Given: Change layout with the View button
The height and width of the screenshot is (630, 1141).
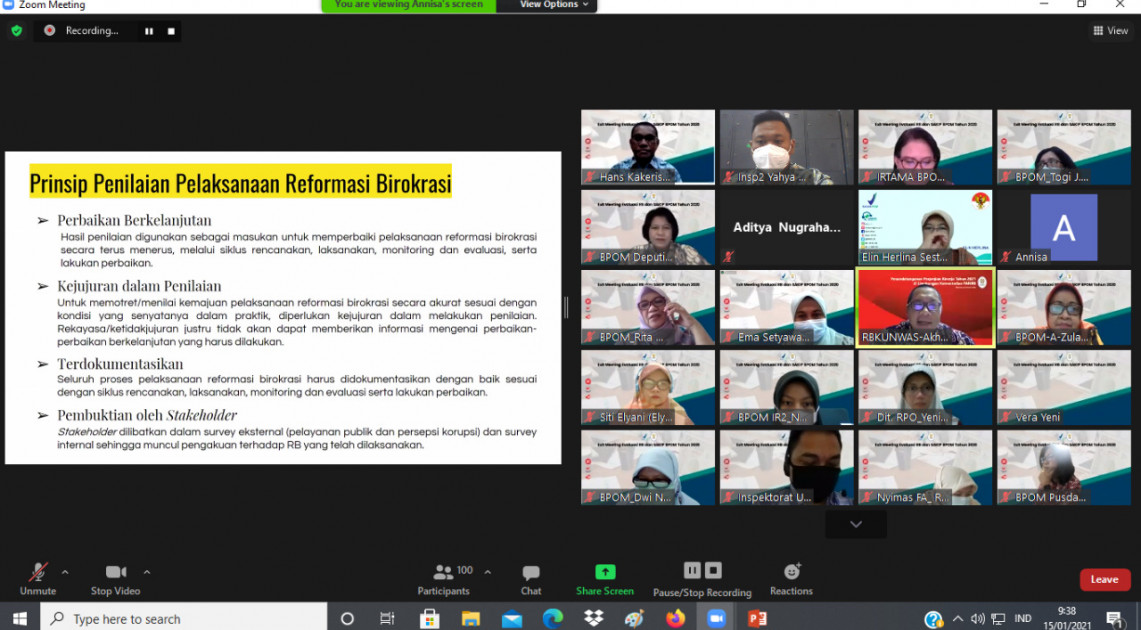Looking at the screenshot, I should pos(1111,31).
